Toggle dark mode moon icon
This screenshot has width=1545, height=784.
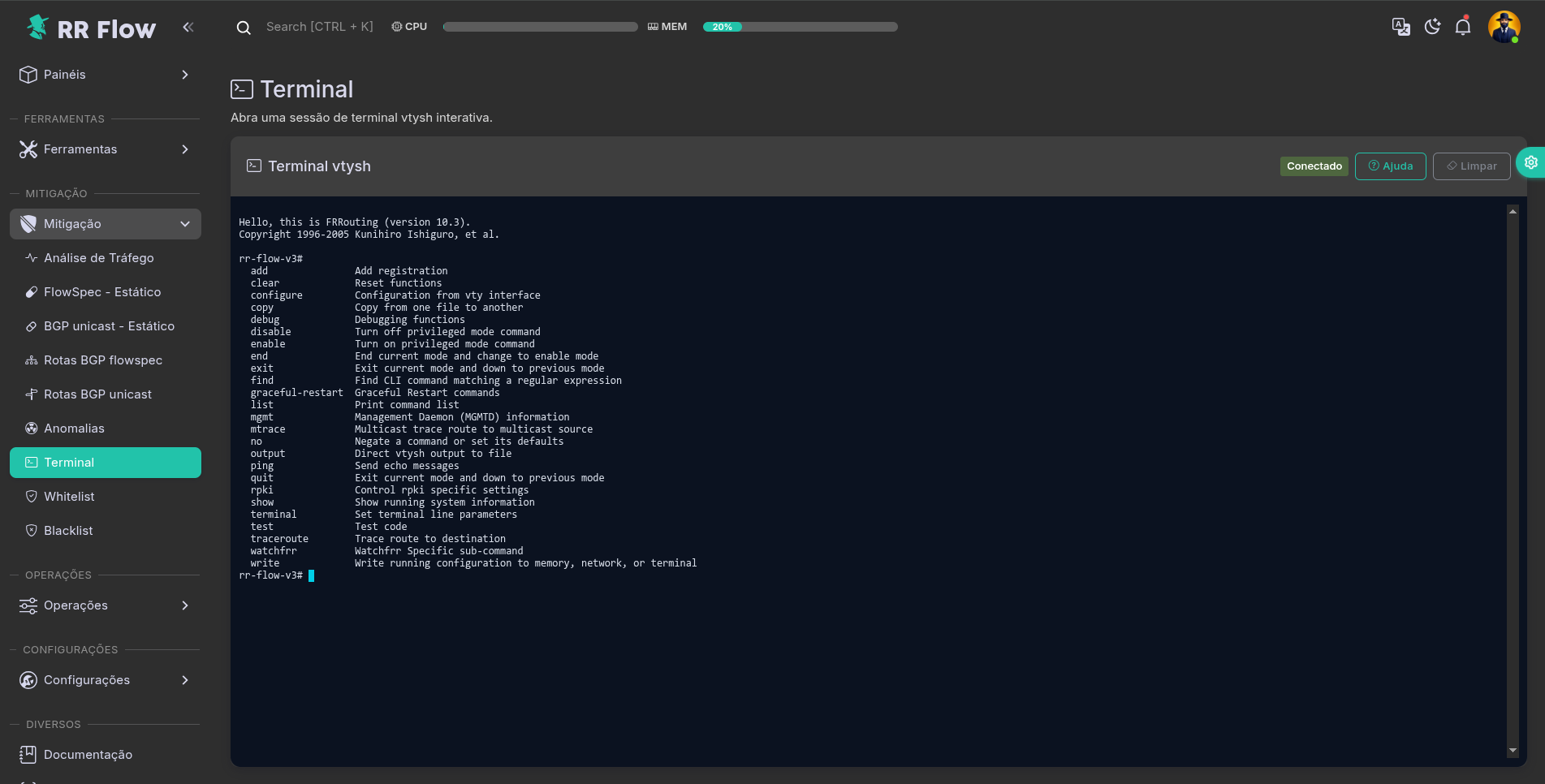tap(1432, 27)
